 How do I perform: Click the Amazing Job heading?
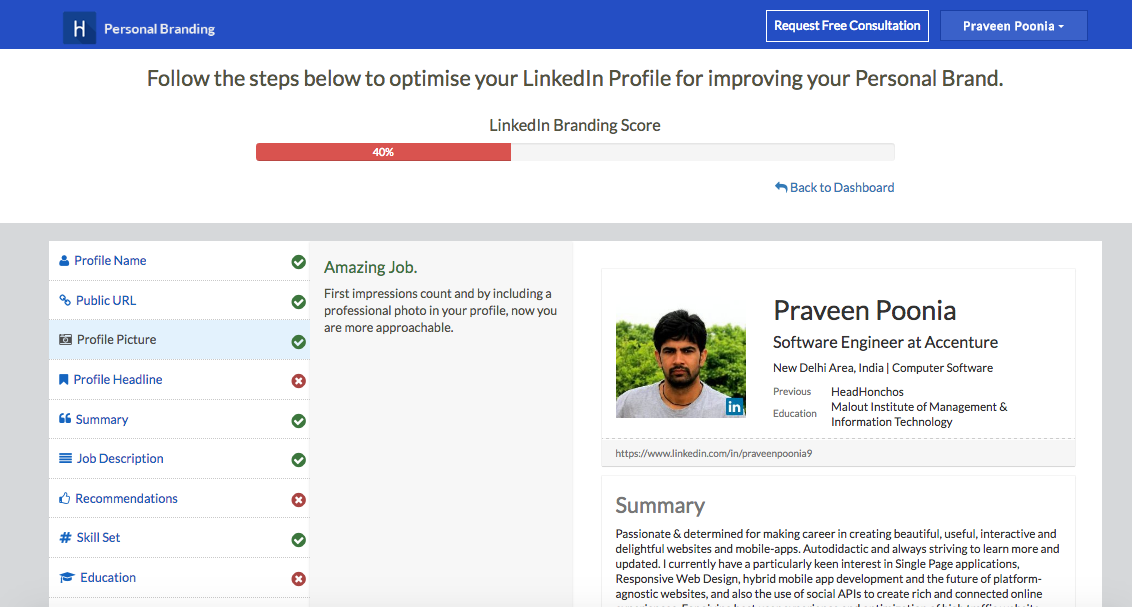pos(370,267)
